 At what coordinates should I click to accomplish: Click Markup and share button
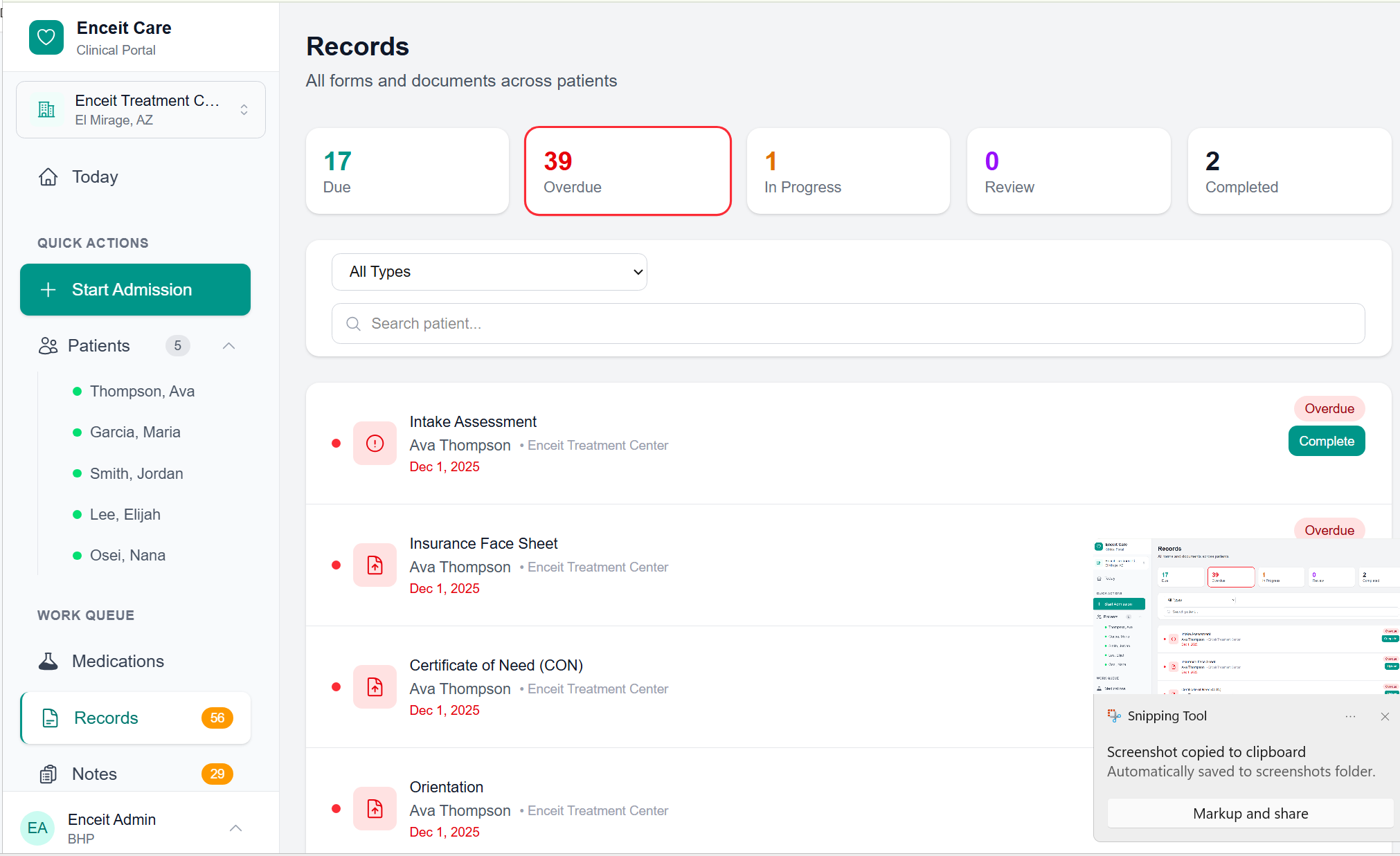[1250, 814]
